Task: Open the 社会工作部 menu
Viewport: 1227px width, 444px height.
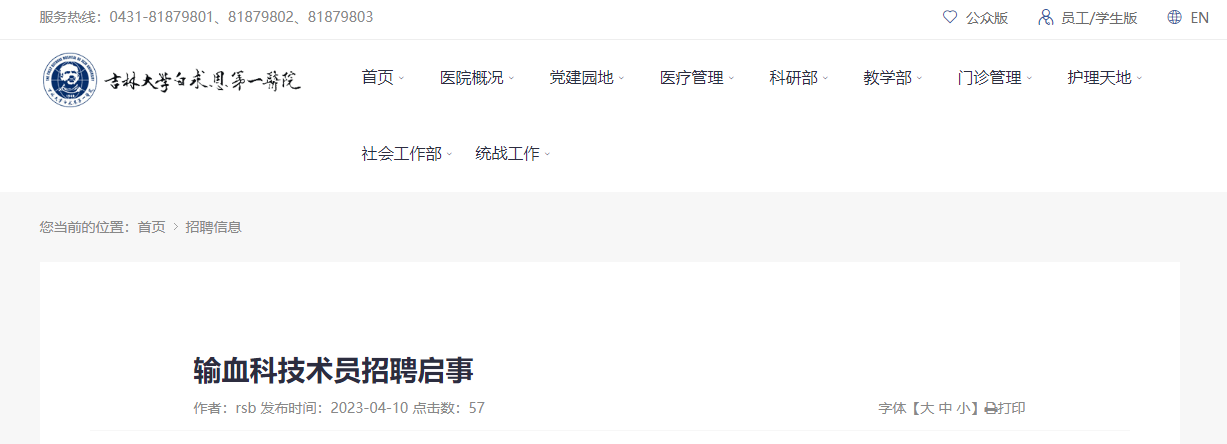Action: pos(407,153)
